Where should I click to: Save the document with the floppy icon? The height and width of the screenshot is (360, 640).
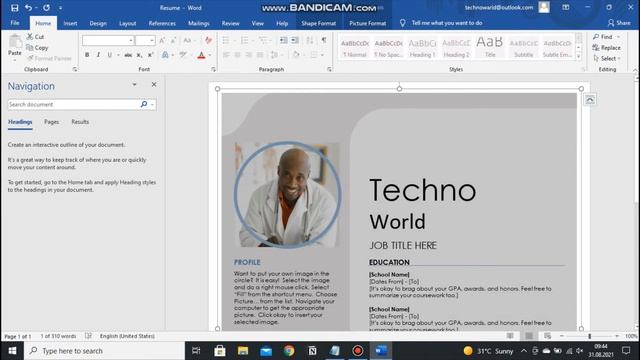15,8
